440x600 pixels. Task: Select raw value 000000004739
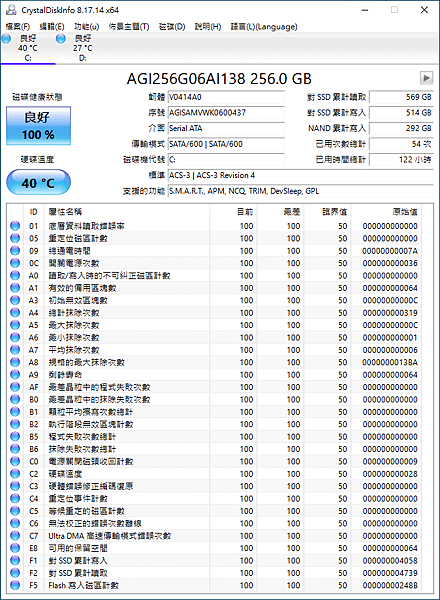tap(390, 573)
